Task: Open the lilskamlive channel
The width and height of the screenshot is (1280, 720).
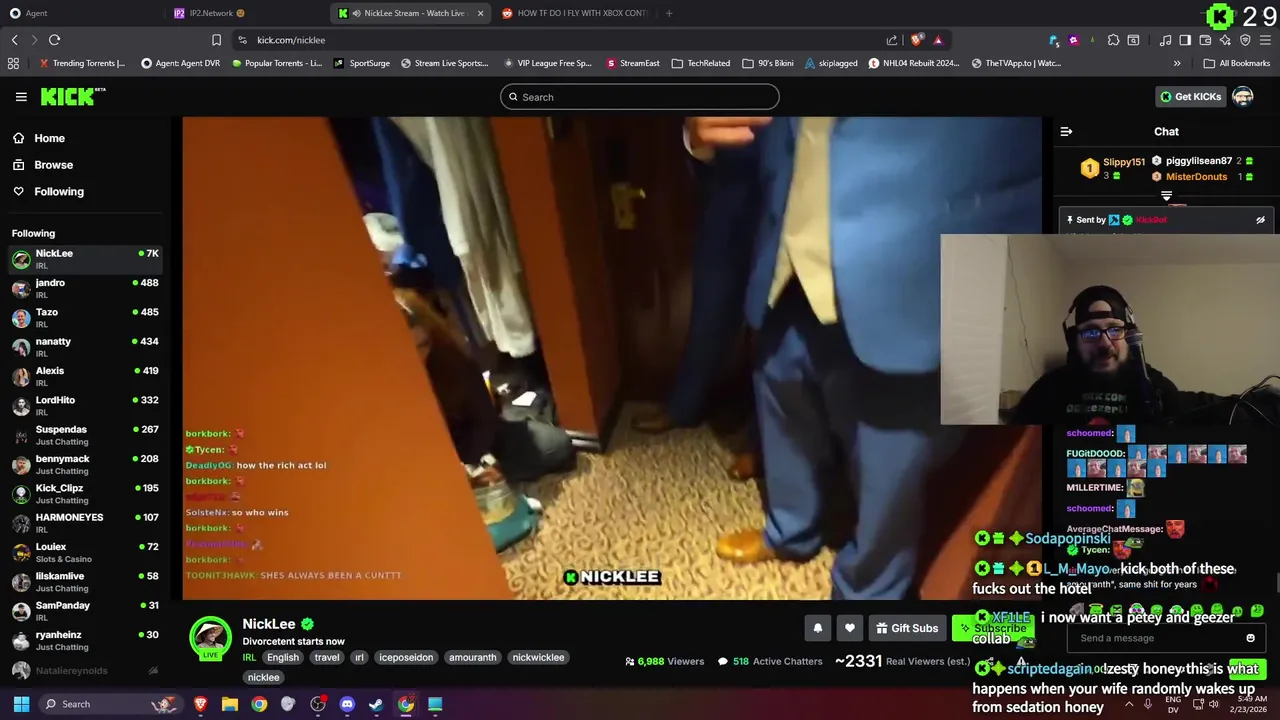Action: coord(86,581)
